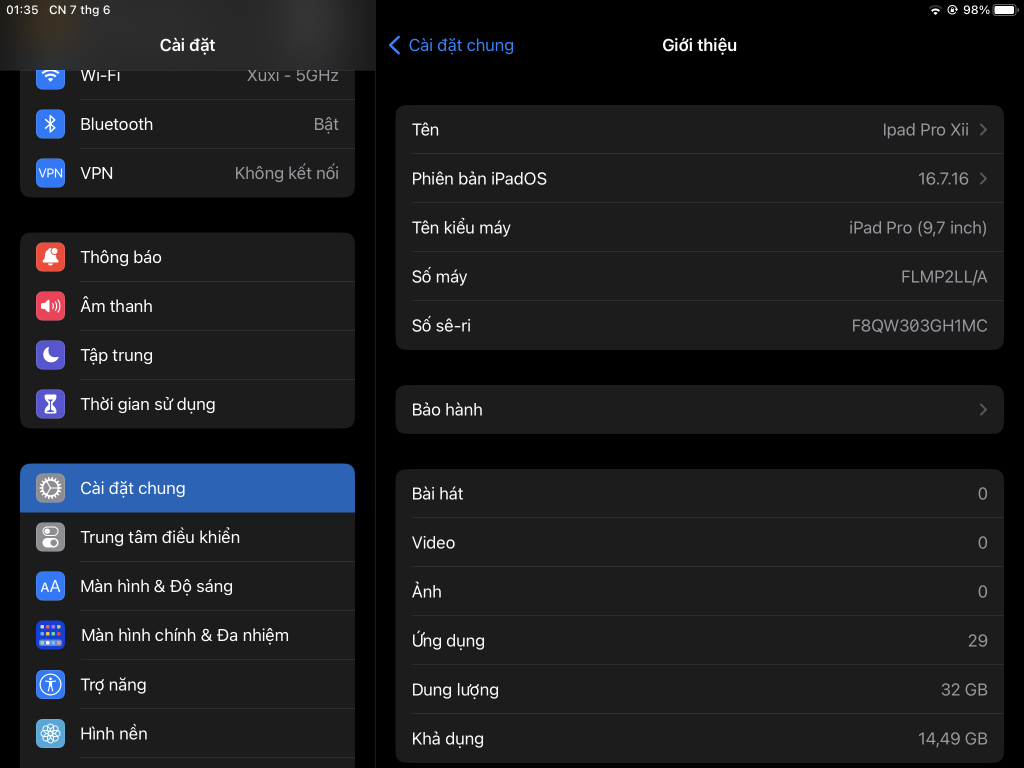Image resolution: width=1024 pixels, height=768 pixels.
Task: Open the VPN settings label
Action: click(x=97, y=173)
